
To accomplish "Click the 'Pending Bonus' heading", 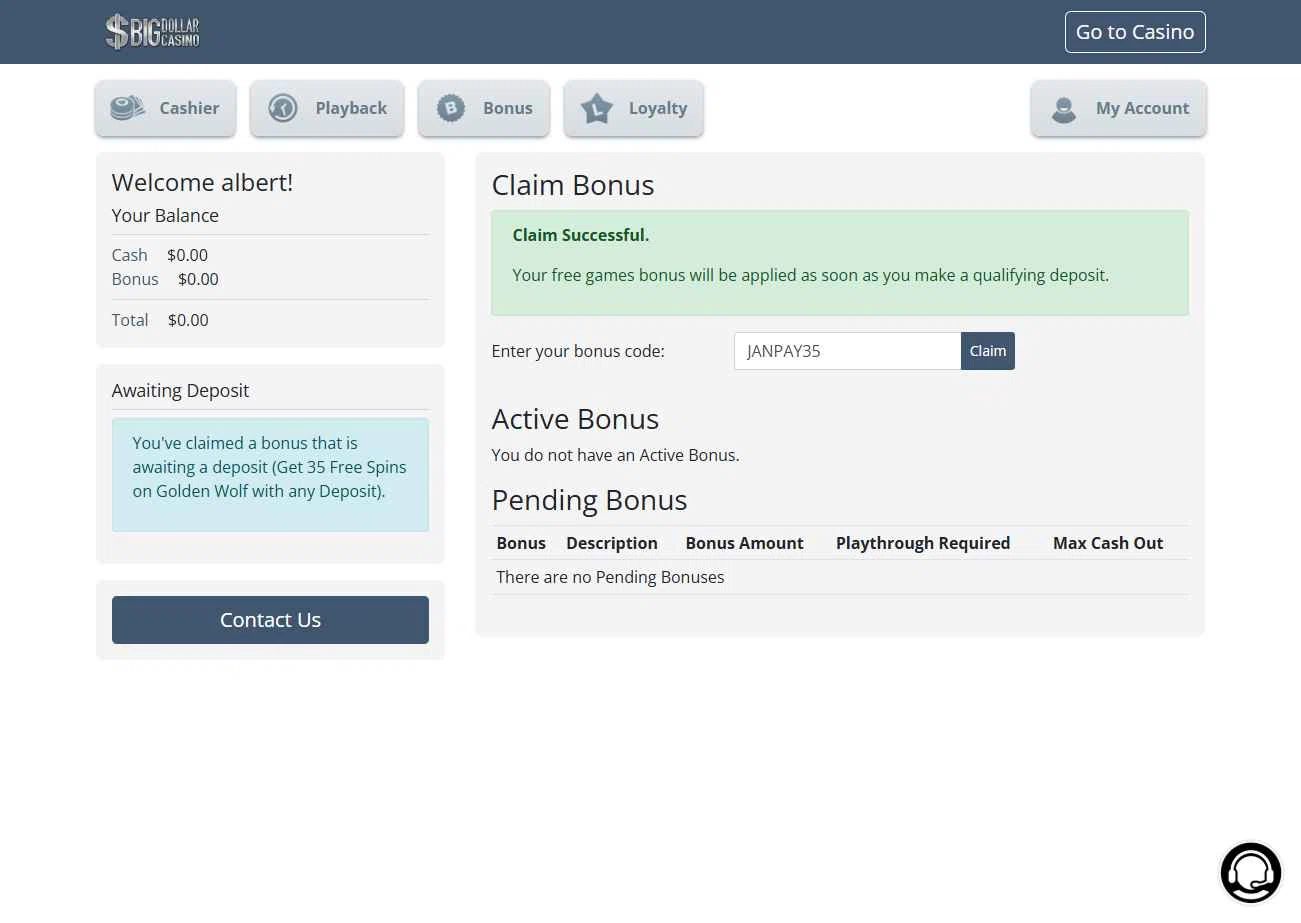I will pyautogui.click(x=590, y=500).
